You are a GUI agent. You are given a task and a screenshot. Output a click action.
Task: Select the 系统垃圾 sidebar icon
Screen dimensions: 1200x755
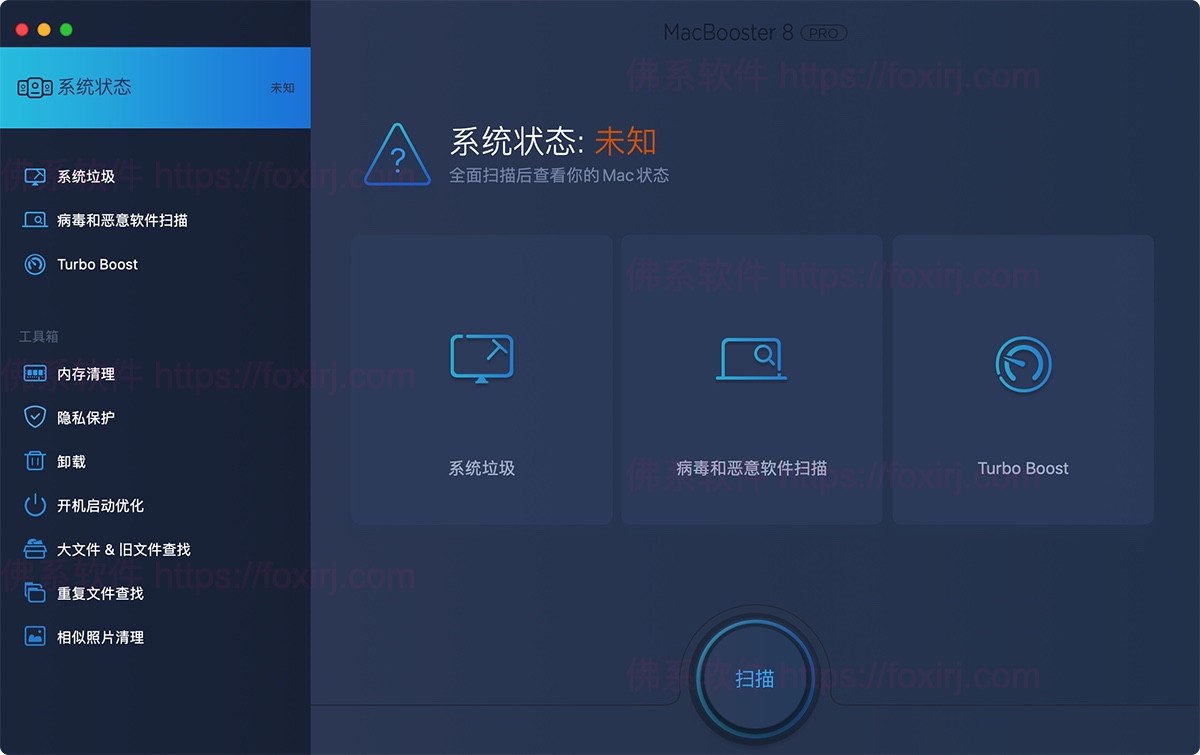tap(33, 175)
